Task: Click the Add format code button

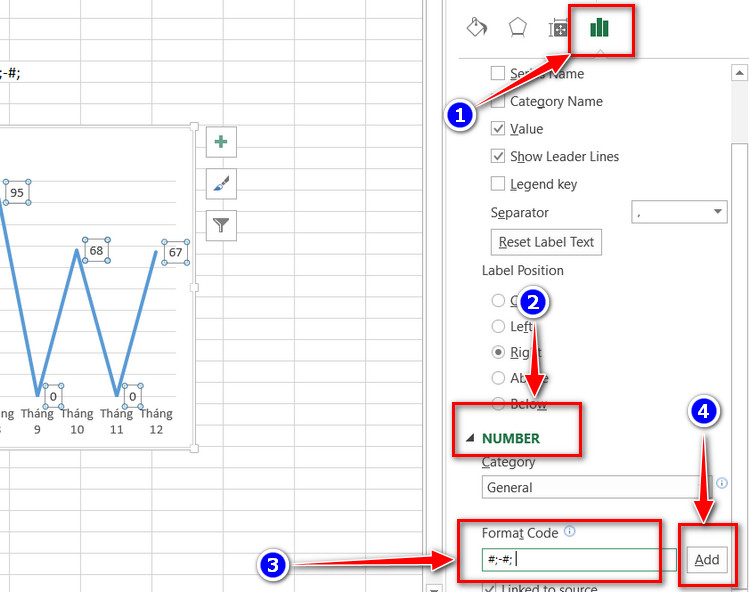Action: [x=707, y=559]
